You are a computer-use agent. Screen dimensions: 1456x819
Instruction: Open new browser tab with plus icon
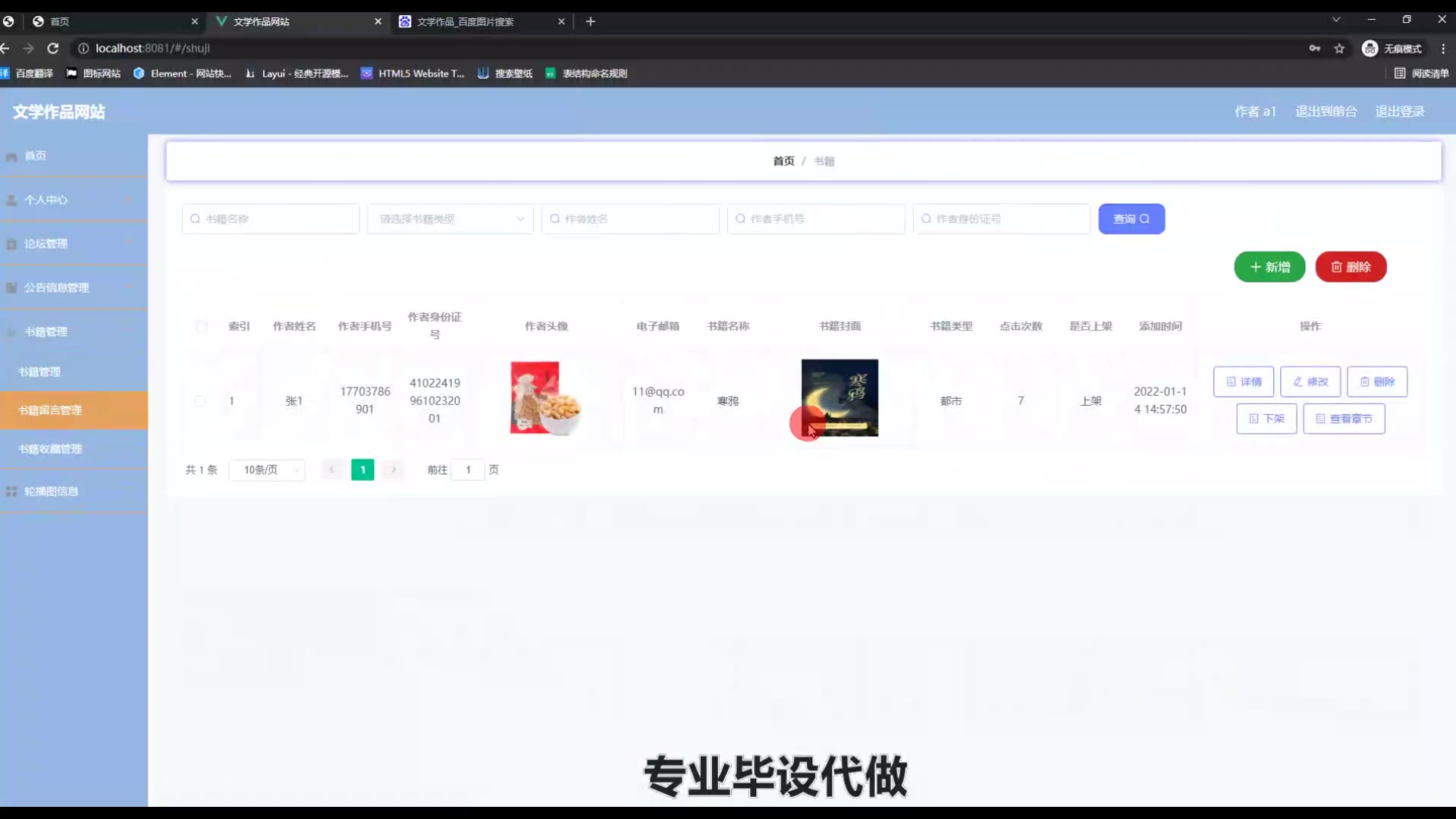point(591,21)
